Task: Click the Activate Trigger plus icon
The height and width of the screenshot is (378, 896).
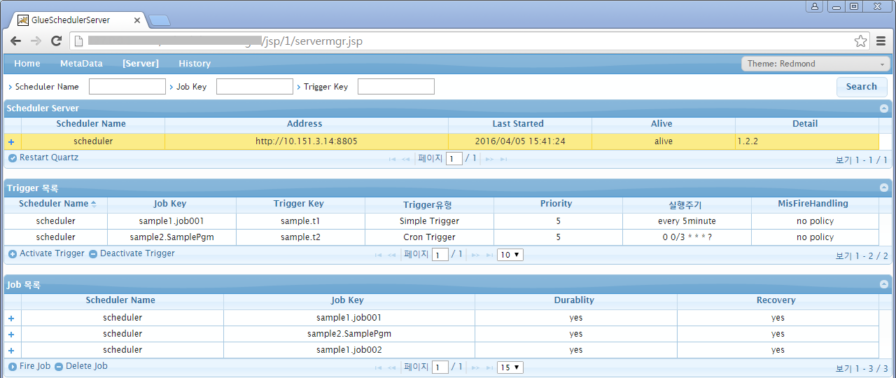Action: coord(13,254)
